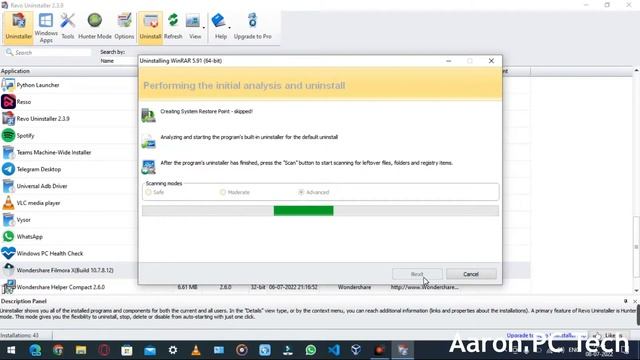Viewport: 640px width, 360px height.
Task: Open Settings gear from the taskbar
Action: pyautogui.click(x=173, y=350)
